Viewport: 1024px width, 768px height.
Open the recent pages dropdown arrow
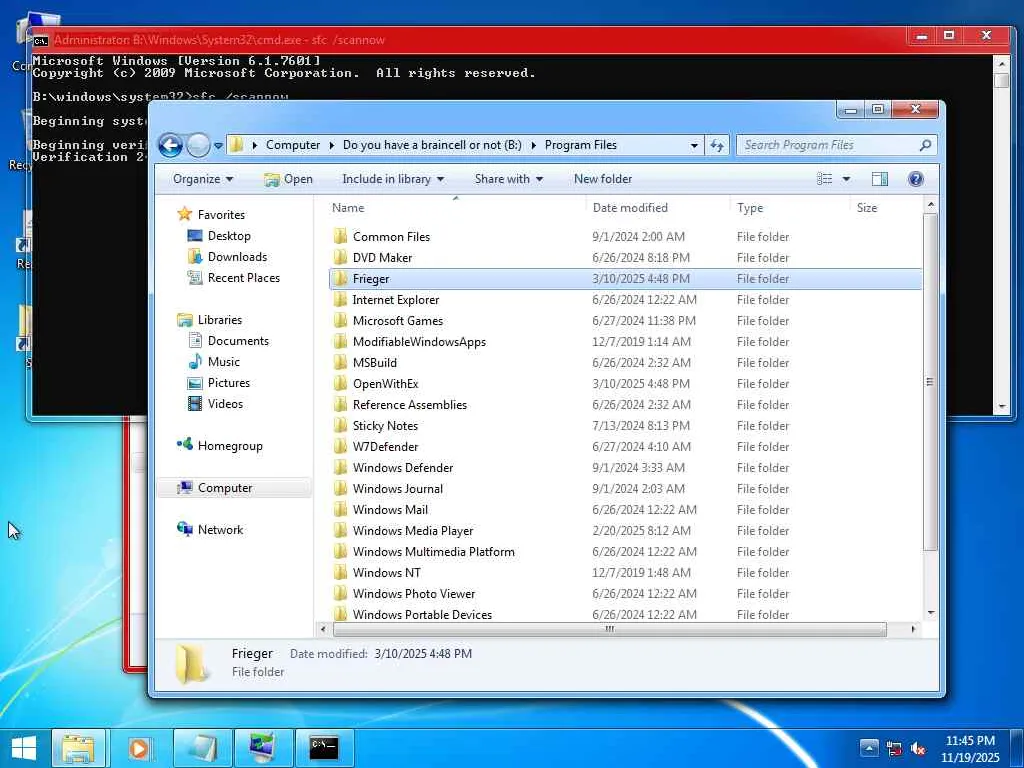pos(218,146)
